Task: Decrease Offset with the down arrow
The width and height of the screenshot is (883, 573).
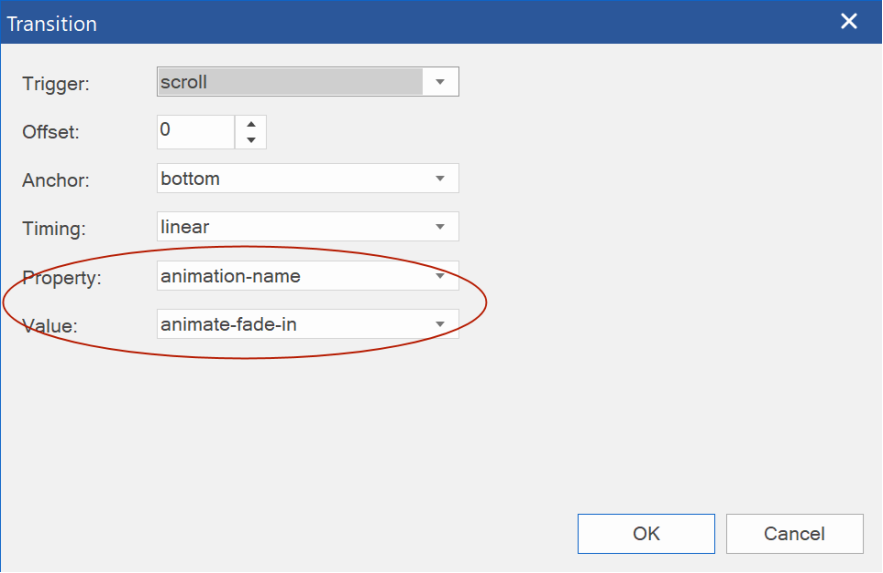Action: click(x=251, y=140)
